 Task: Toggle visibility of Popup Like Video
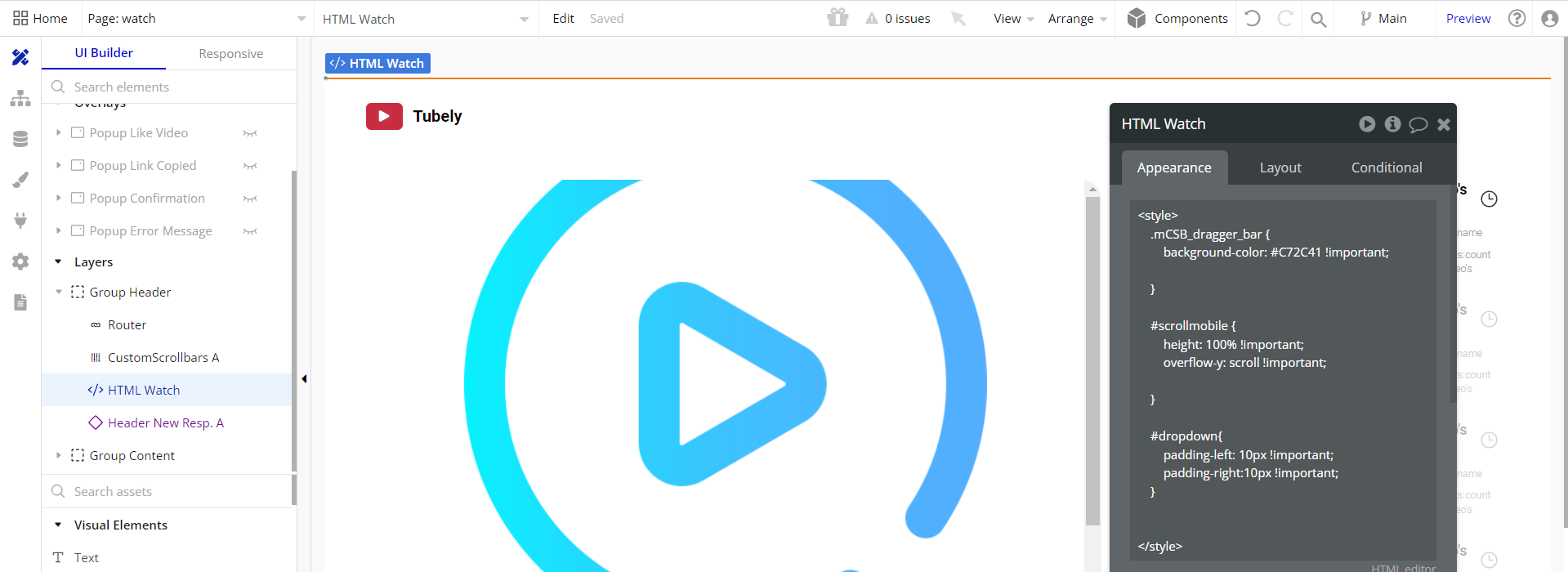pos(250,133)
